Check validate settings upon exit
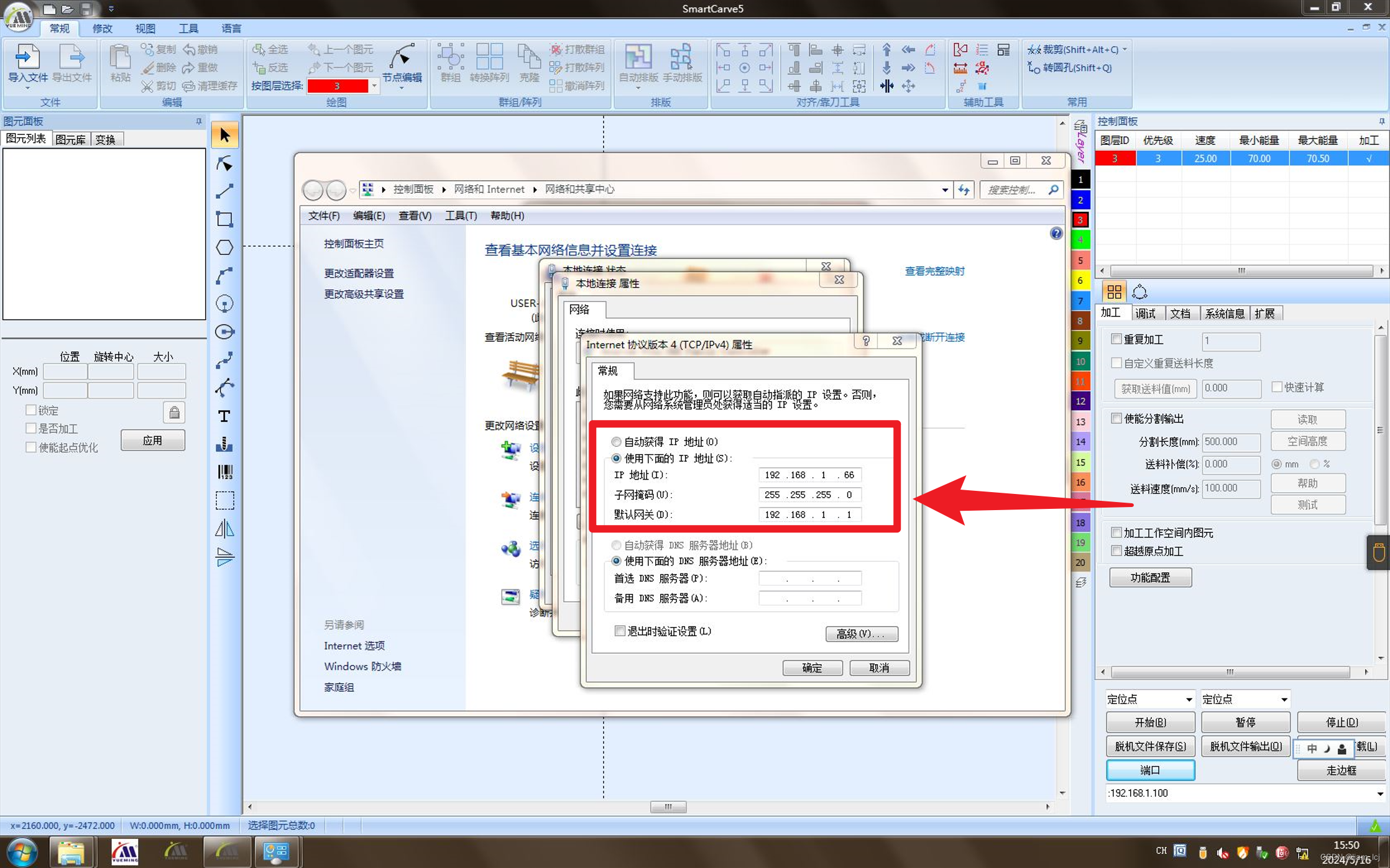1390x868 pixels. tap(620, 631)
